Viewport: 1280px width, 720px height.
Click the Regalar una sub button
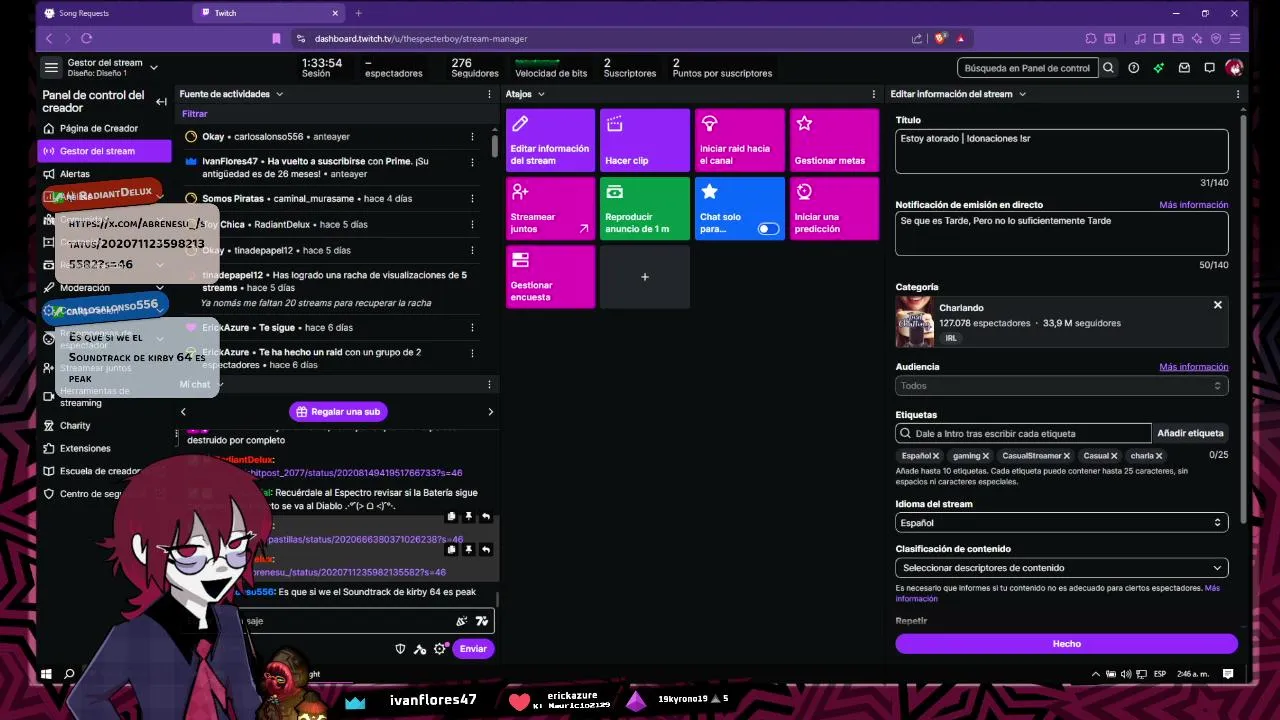pos(337,412)
